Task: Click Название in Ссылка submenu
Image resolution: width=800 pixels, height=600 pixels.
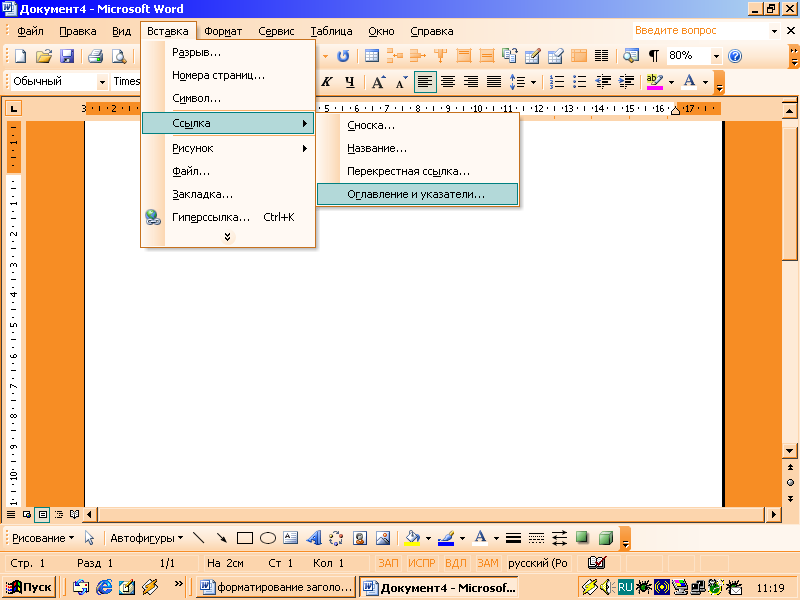Action: 417,148
